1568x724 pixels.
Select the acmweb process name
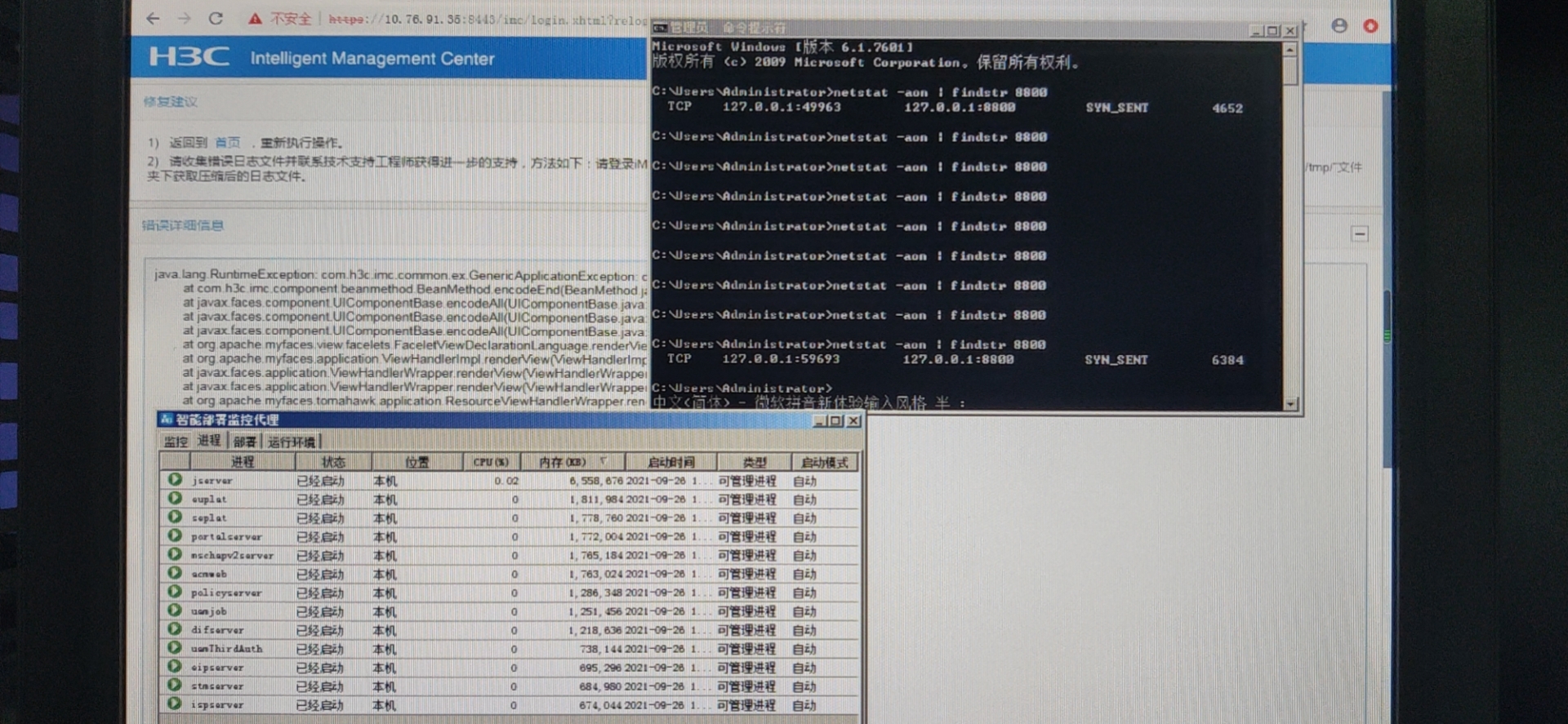pos(209,575)
